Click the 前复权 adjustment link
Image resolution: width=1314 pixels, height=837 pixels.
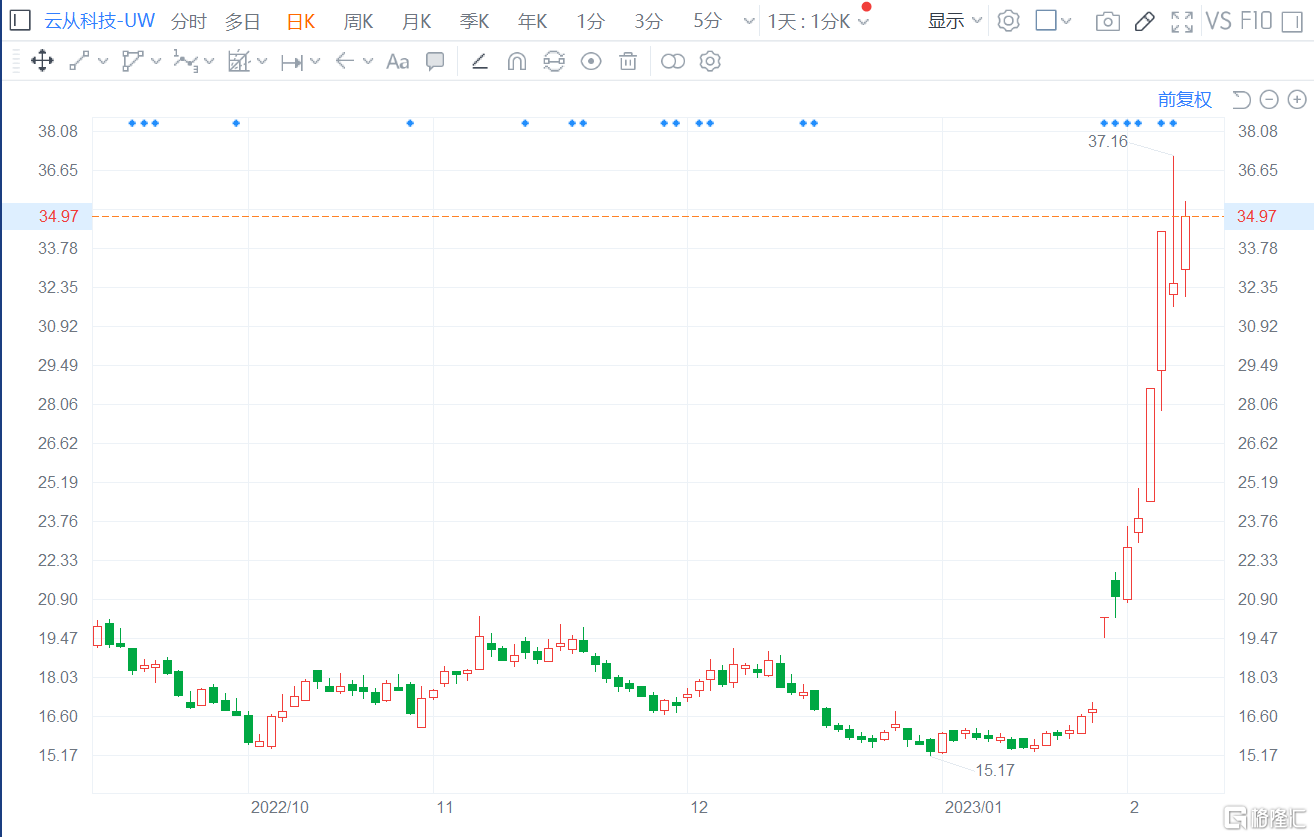(1185, 99)
